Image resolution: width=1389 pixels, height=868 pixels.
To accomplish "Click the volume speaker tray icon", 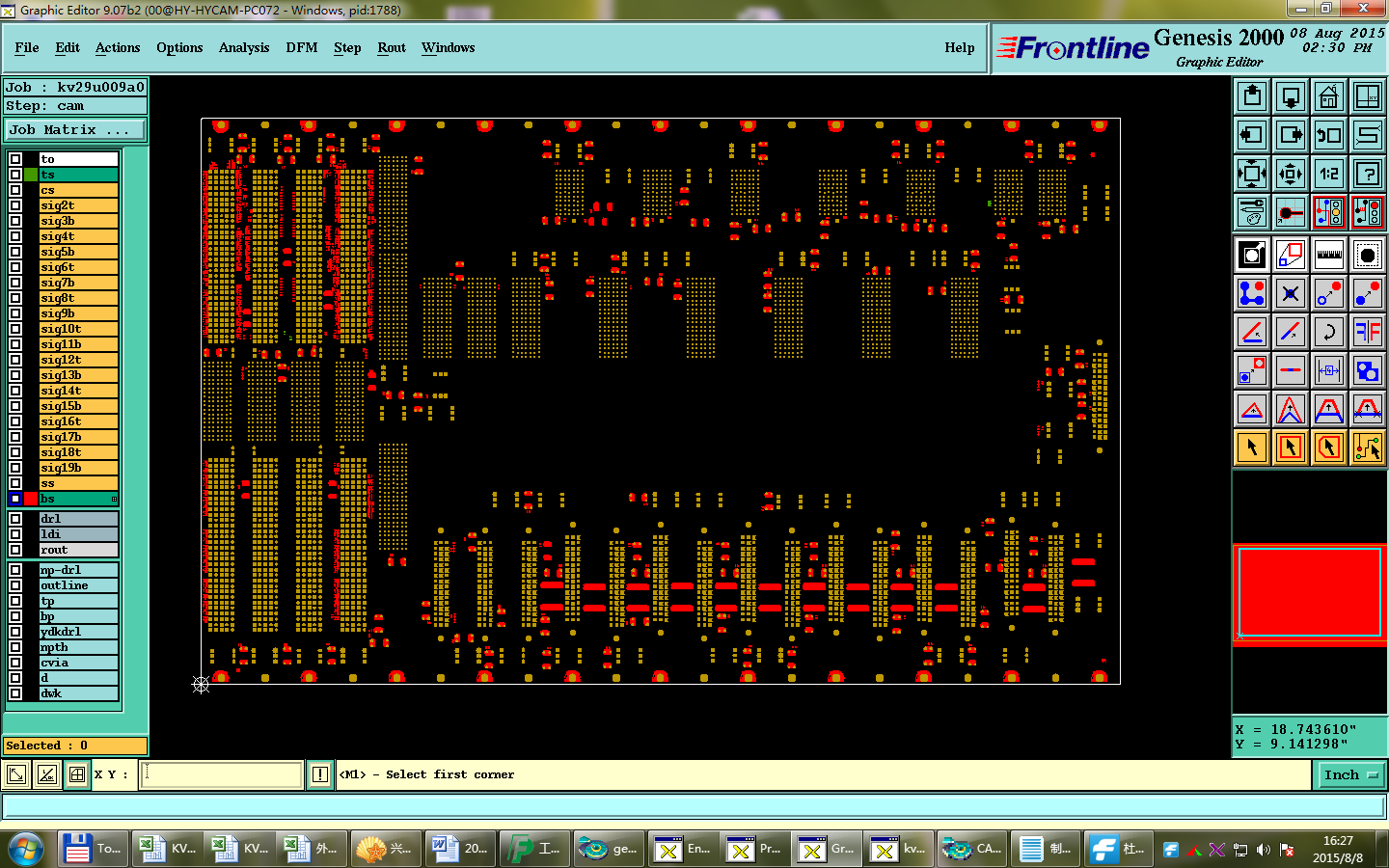I will tap(1264, 850).
